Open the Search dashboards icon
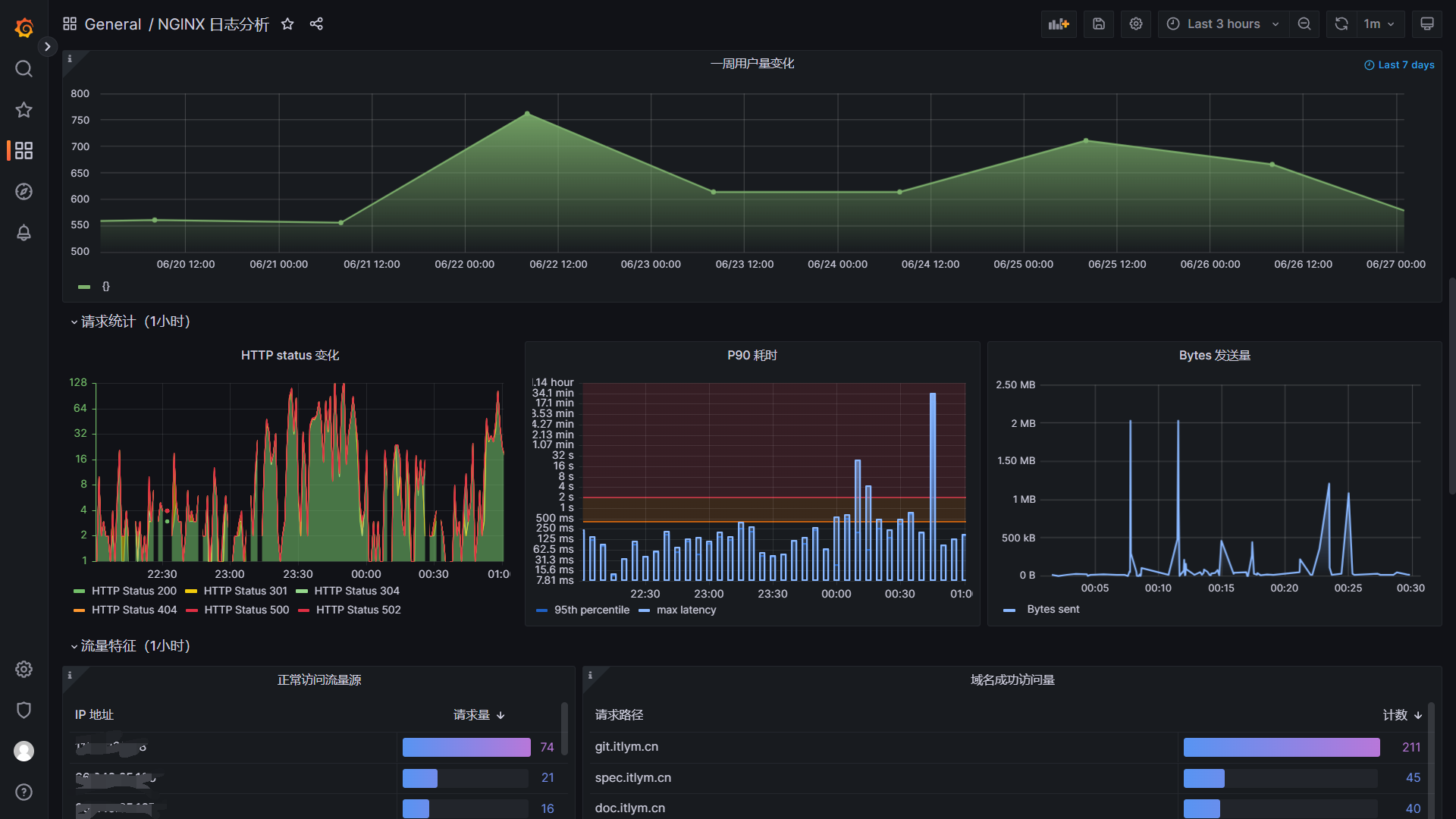 24,68
